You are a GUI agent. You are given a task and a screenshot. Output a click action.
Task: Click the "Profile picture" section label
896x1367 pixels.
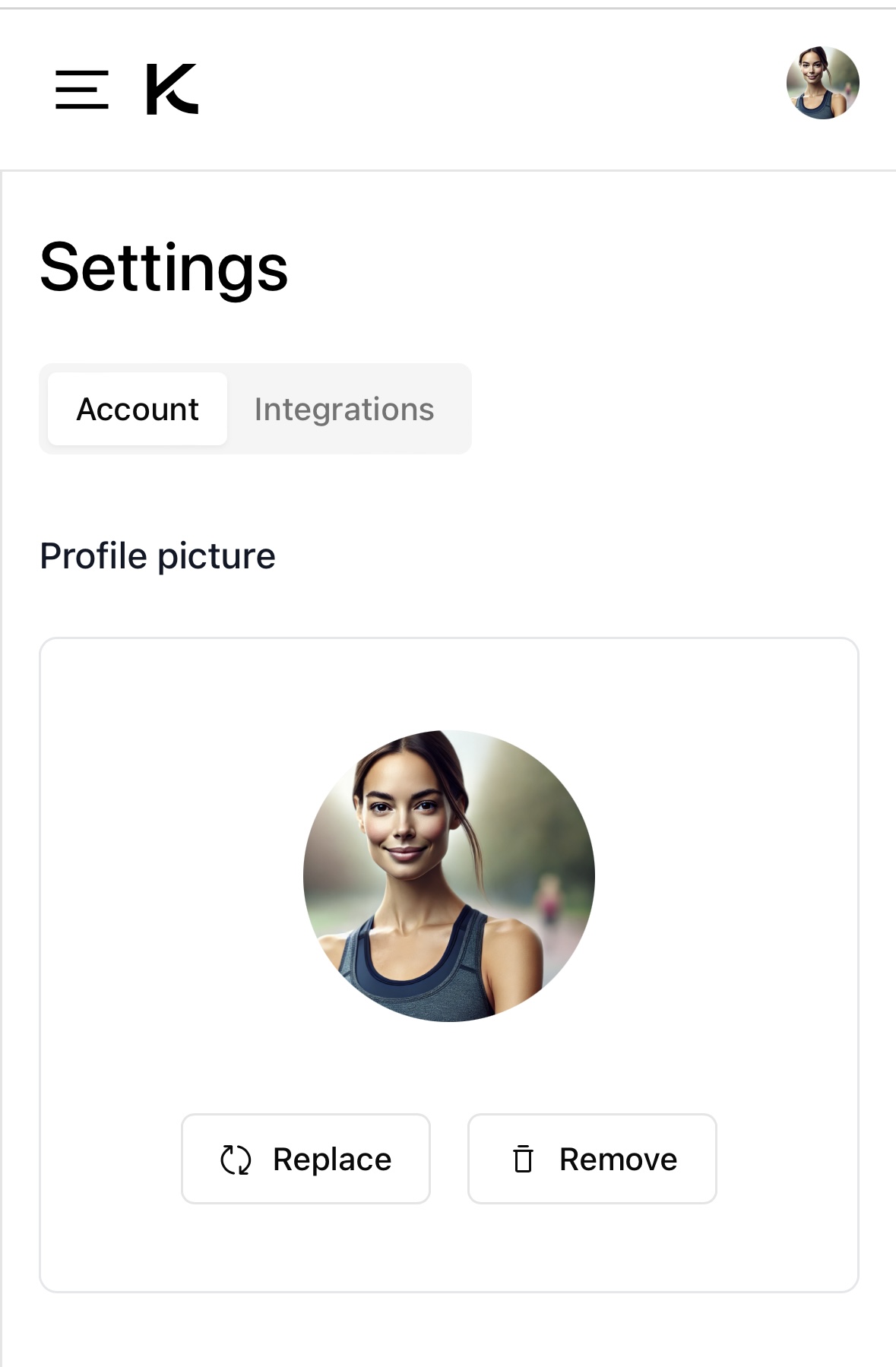[157, 556]
